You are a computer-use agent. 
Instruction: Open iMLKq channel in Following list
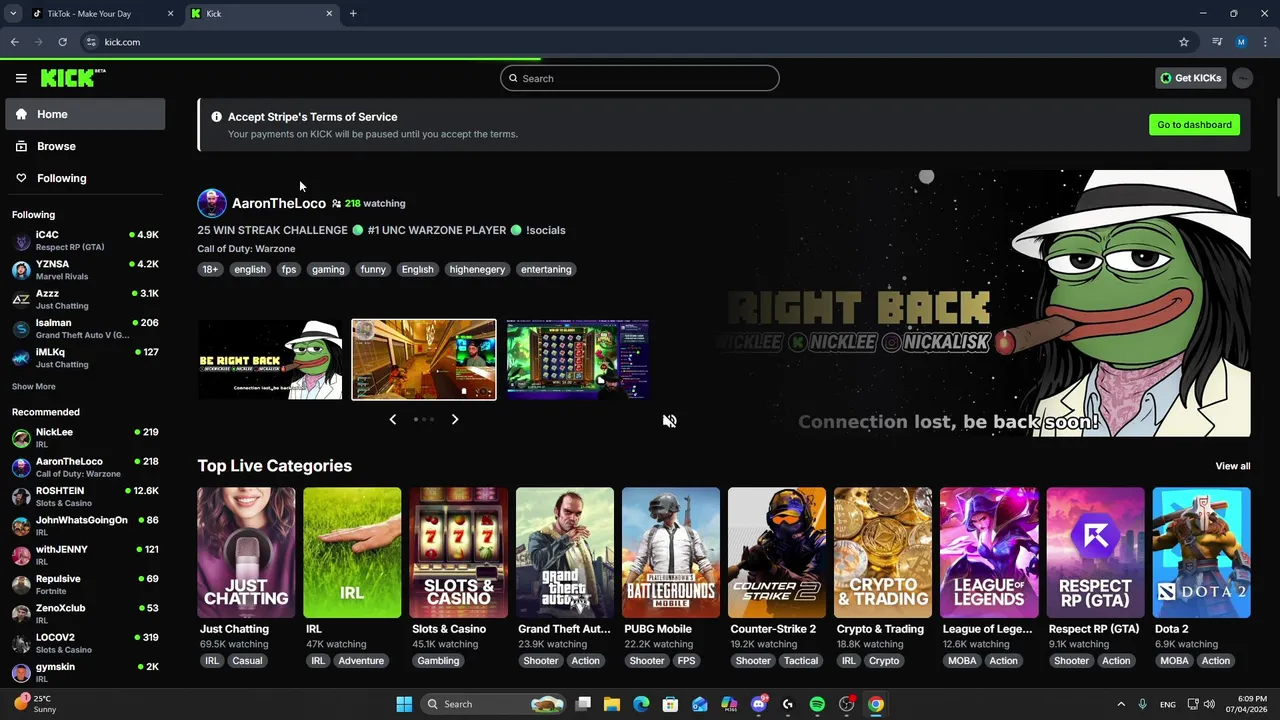[x=85, y=358]
